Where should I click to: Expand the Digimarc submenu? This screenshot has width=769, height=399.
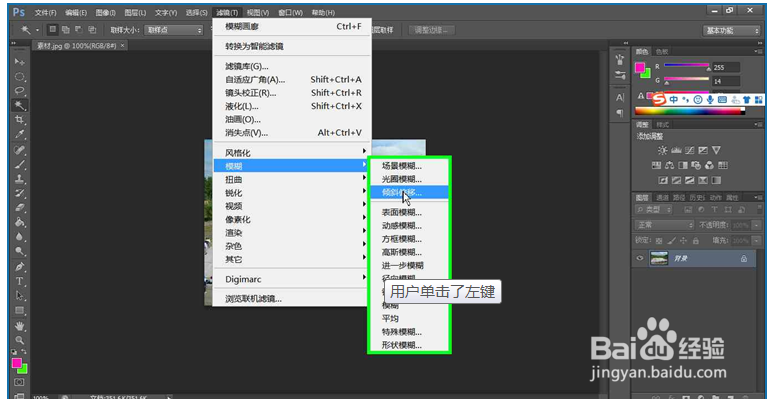[292, 279]
